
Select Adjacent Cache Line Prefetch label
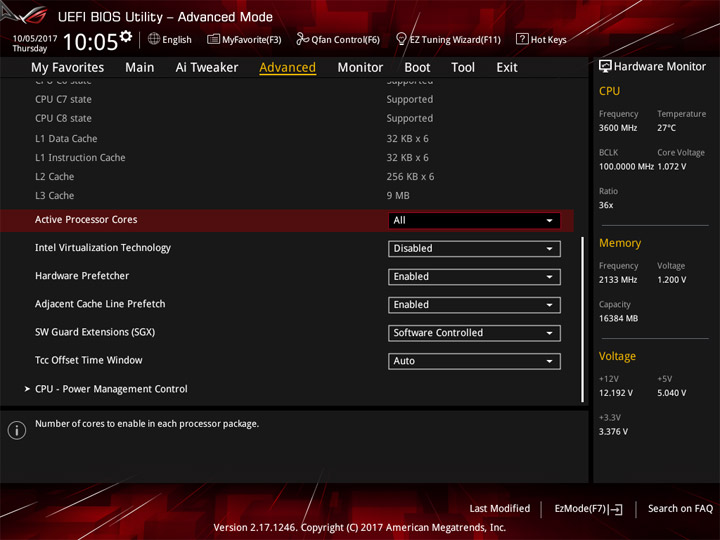pos(100,304)
